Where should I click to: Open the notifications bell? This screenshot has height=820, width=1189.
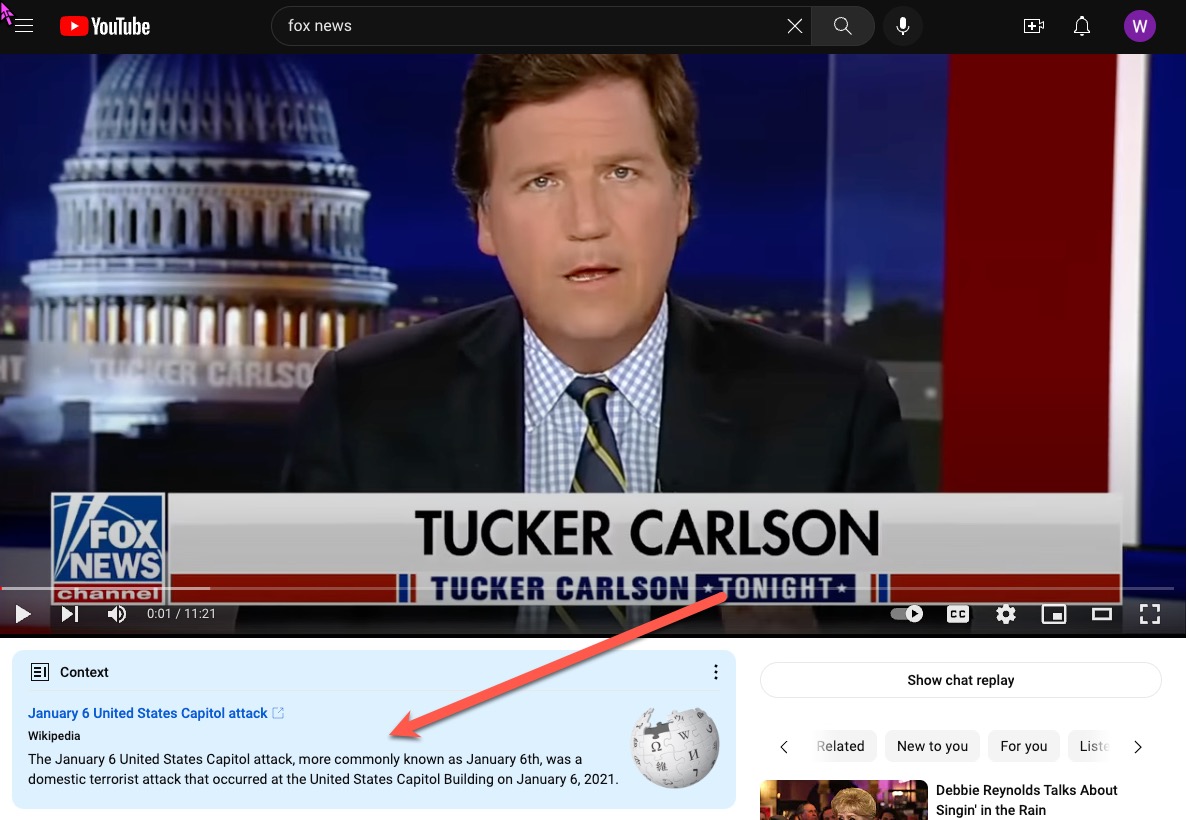click(1081, 27)
